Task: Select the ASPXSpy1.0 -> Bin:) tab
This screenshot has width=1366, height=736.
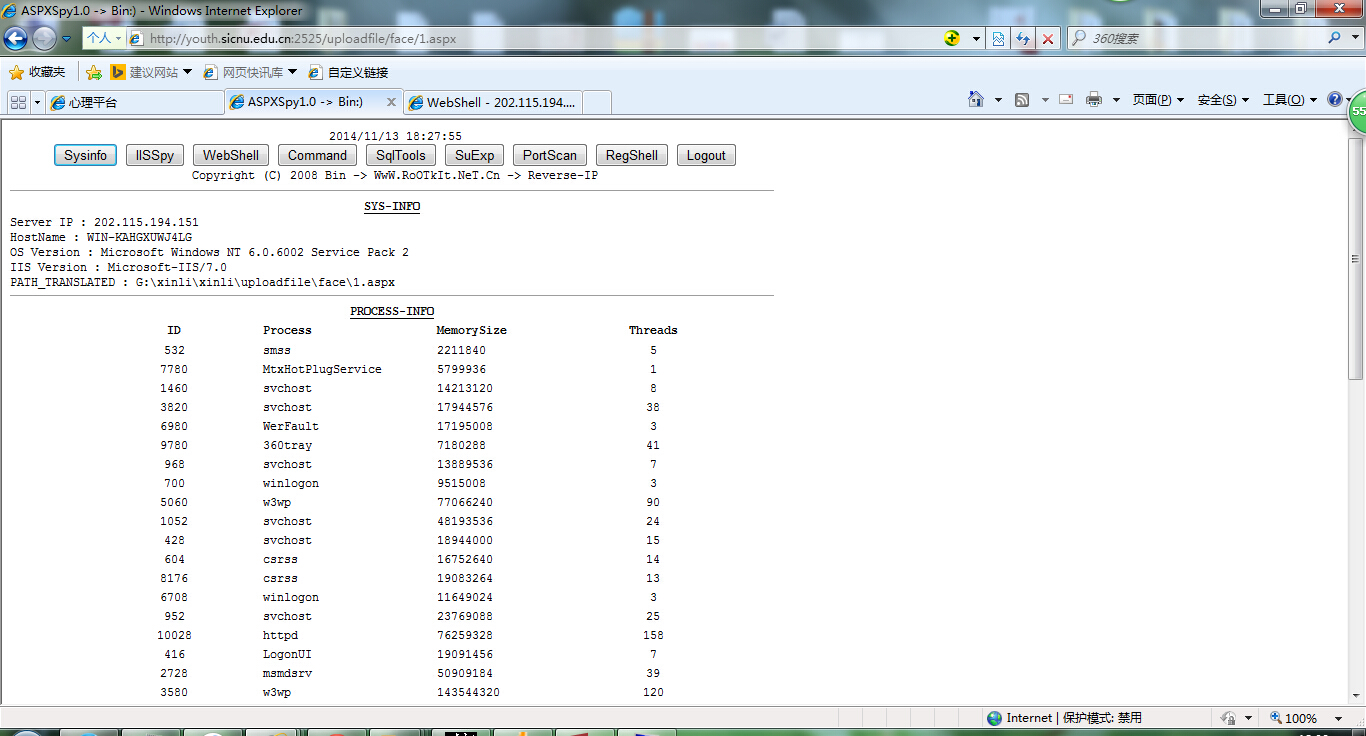Action: (x=305, y=102)
